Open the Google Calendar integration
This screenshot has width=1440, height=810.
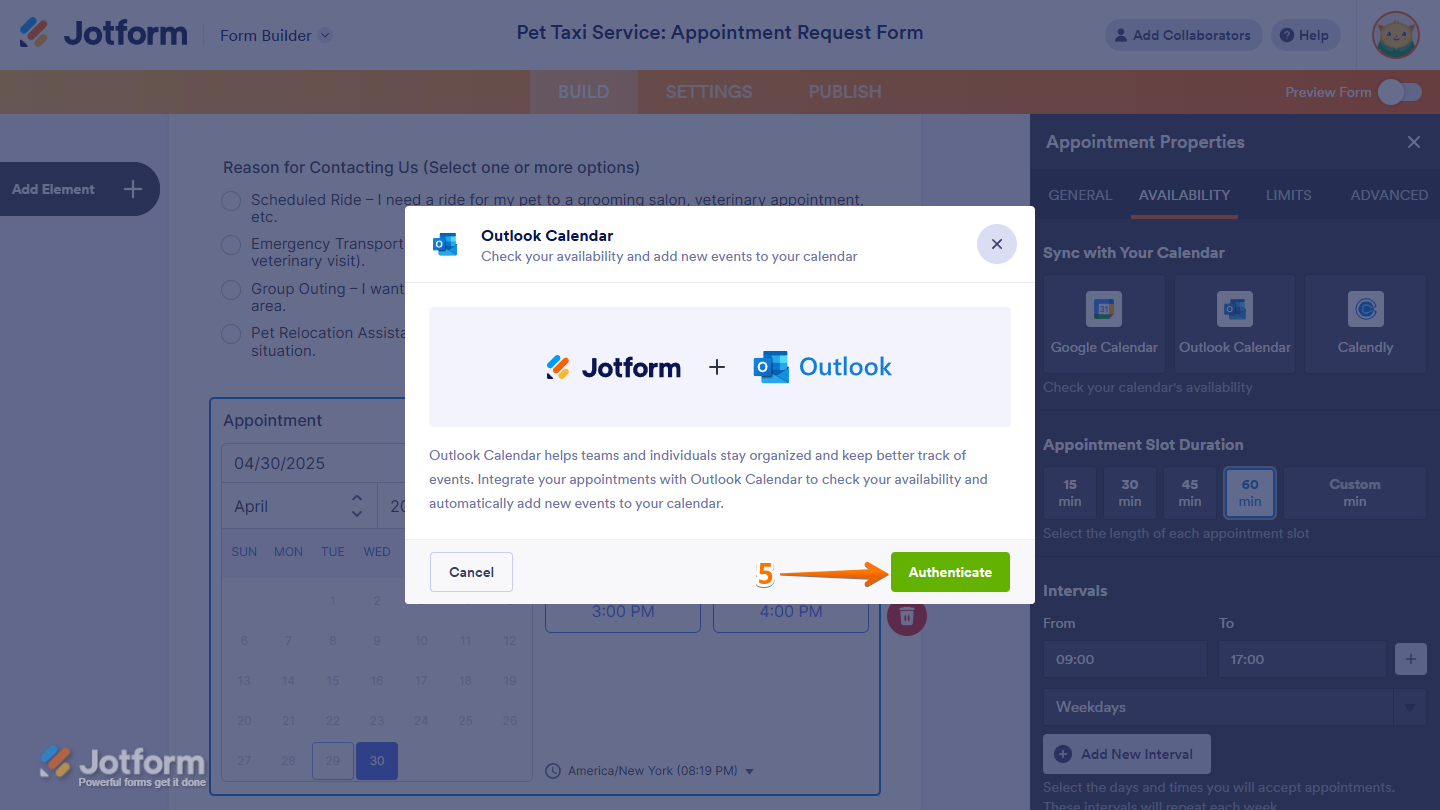pos(1104,323)
